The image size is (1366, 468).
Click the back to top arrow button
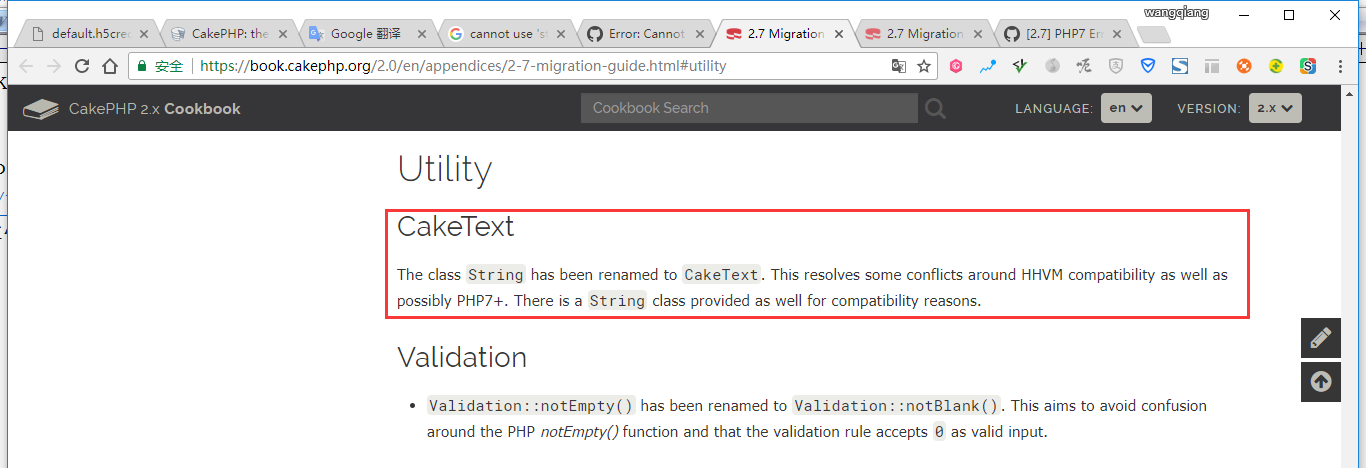click(1320, 382)
